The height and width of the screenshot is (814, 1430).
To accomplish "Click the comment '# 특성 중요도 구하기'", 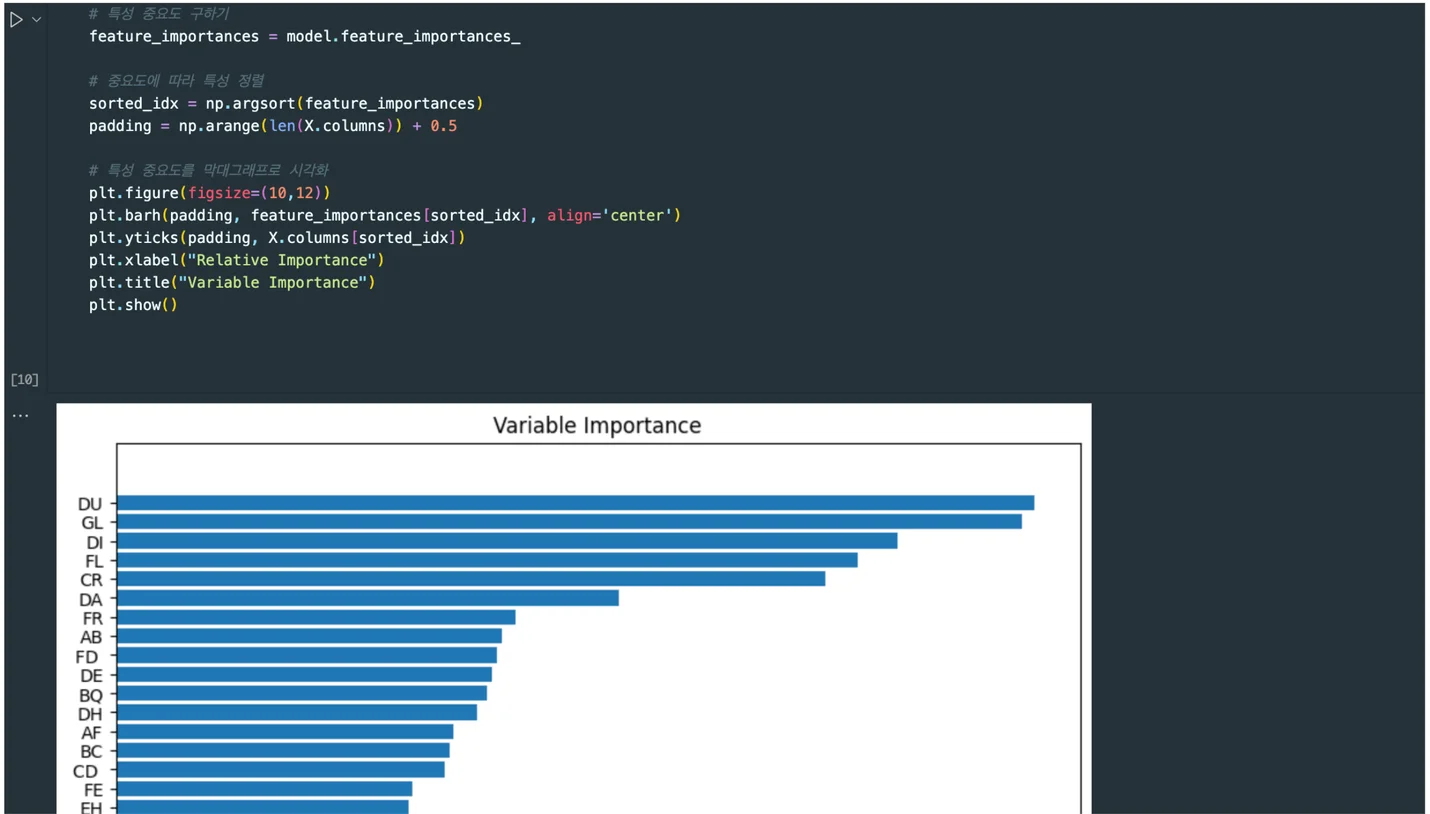I will tap(159, 14).
